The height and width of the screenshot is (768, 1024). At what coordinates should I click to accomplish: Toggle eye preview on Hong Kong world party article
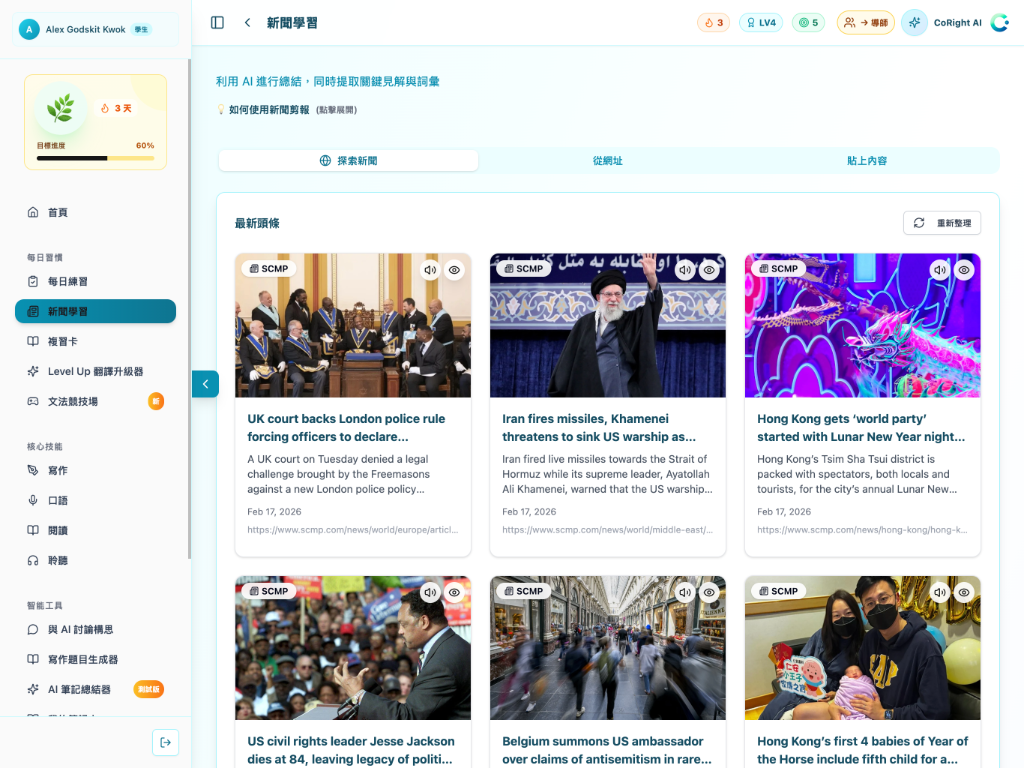coord(964,270)
